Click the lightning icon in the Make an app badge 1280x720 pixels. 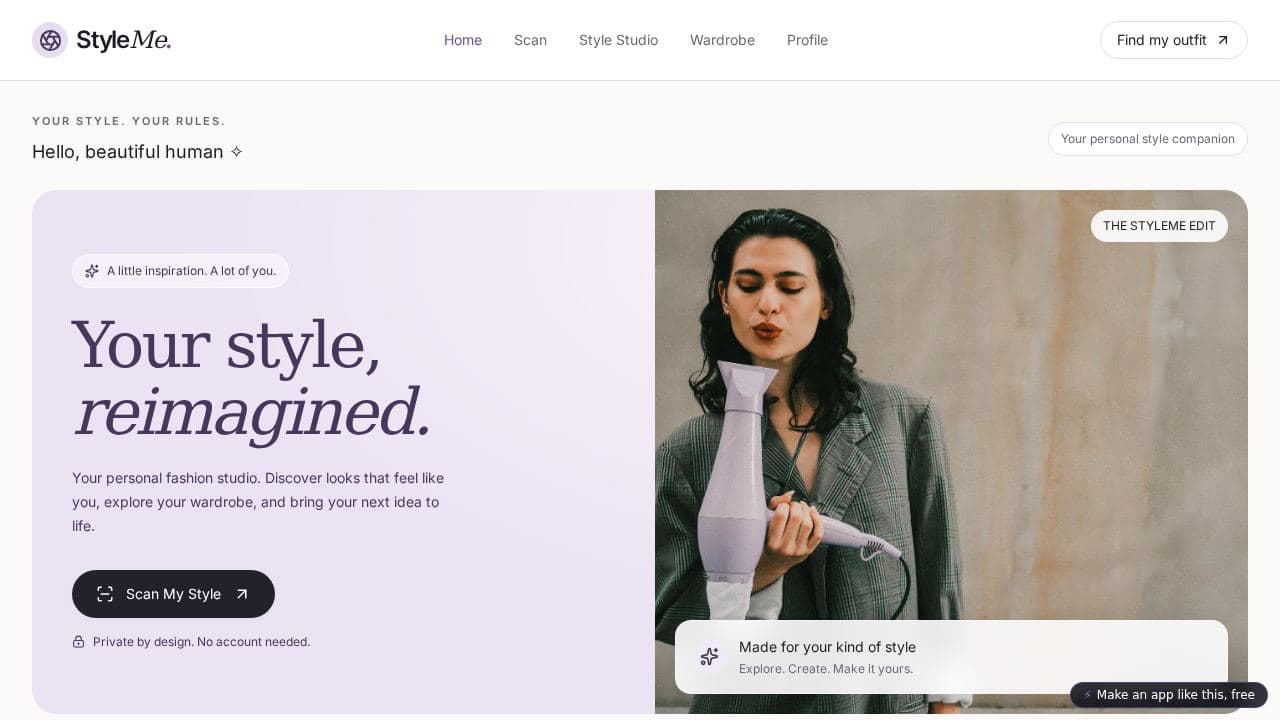[x=1088, y=695]
